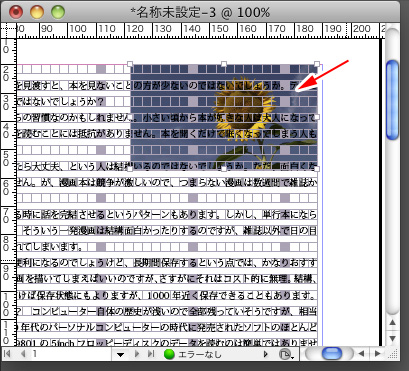409x371 pixels.
Task: Click the horizontal ruler at 150 mark
Action: click(x=220, y=29)
